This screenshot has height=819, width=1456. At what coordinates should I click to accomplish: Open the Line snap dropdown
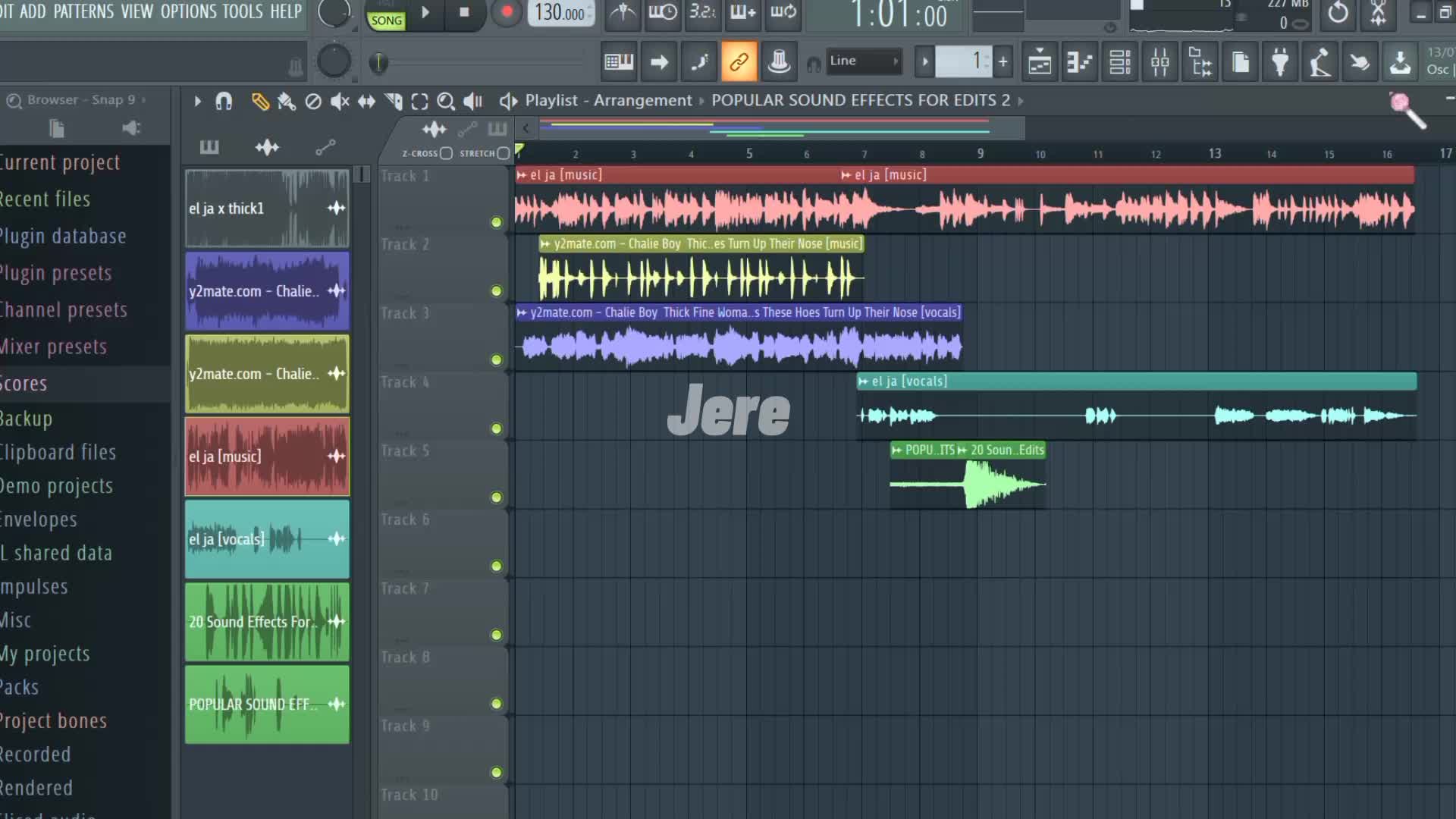862,61
